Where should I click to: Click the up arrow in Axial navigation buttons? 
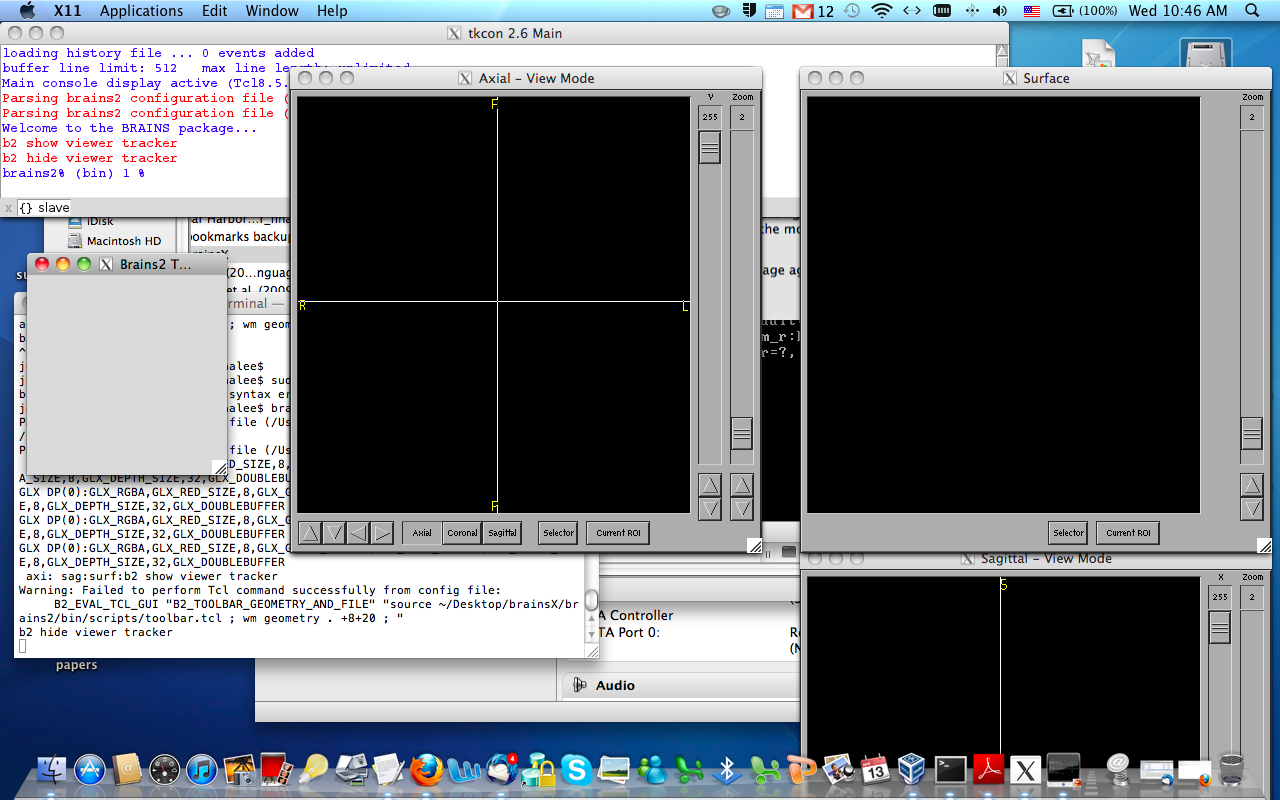coord(310,533)
